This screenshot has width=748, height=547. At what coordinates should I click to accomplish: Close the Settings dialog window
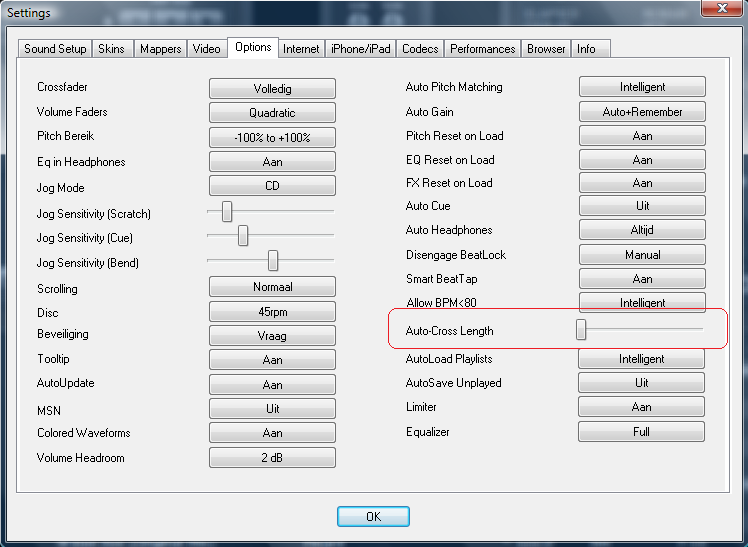coord(715,11)
